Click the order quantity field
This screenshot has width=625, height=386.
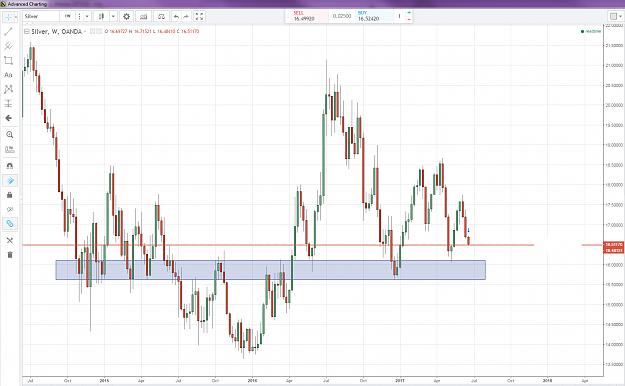(399, 16)
